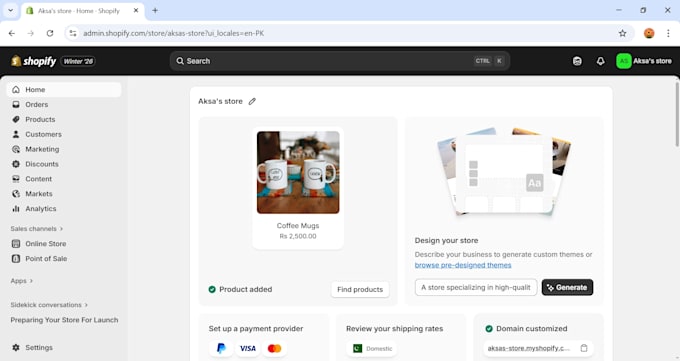Click the Coffee Mugs product title
680x361 pixels.
tap(298, 226)
